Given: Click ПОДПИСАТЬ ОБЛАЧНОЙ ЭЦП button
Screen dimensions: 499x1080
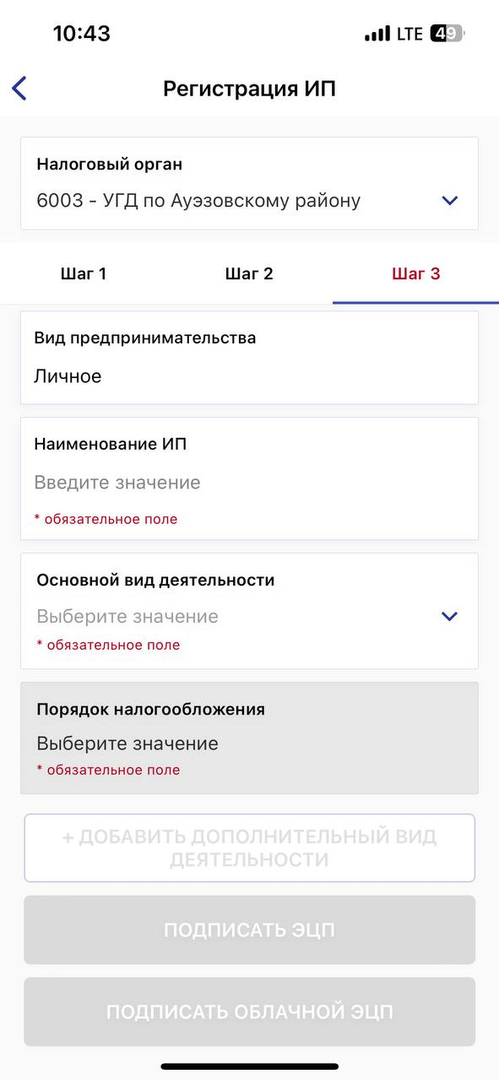Looking at the screenshot, I should click(250, 1012).
